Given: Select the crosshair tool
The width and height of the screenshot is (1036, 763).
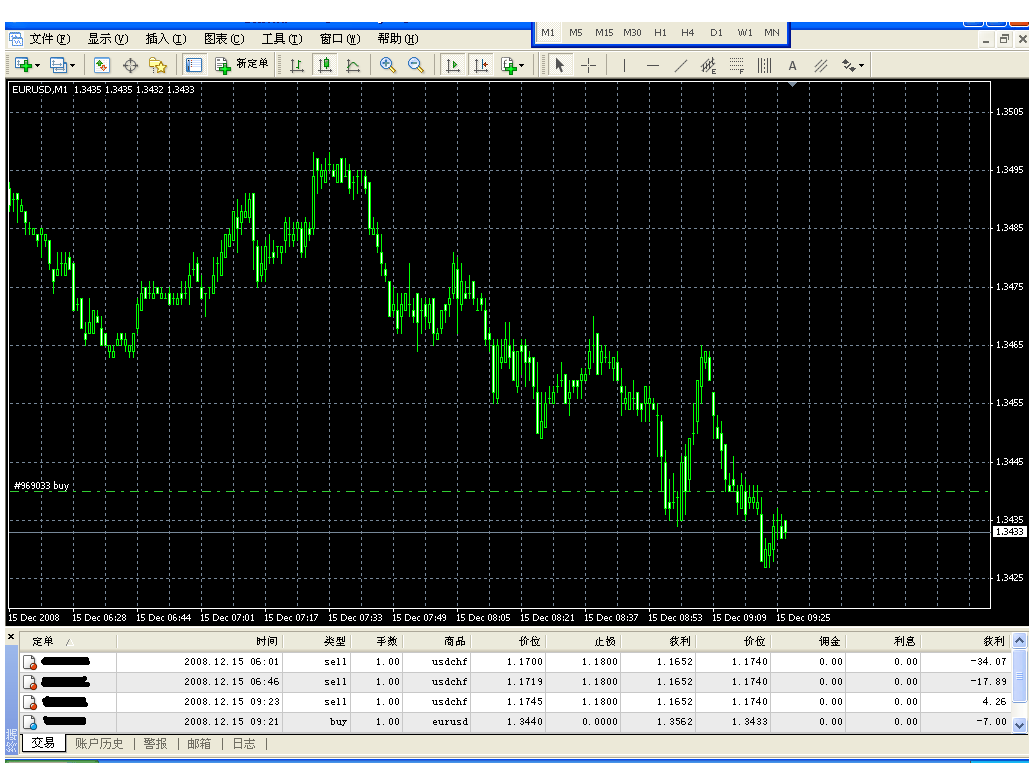Looking at the screenshot, I should pyautogui.click(x=589, y=65).
